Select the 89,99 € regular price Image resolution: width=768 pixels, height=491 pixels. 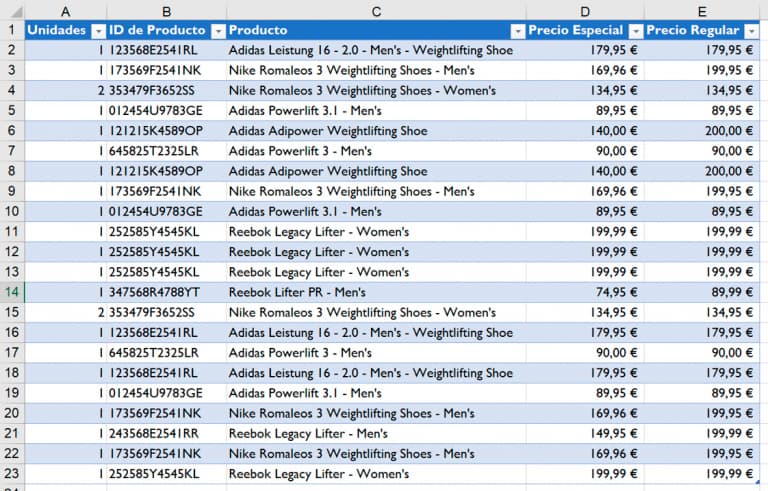[x=702, y=292]
